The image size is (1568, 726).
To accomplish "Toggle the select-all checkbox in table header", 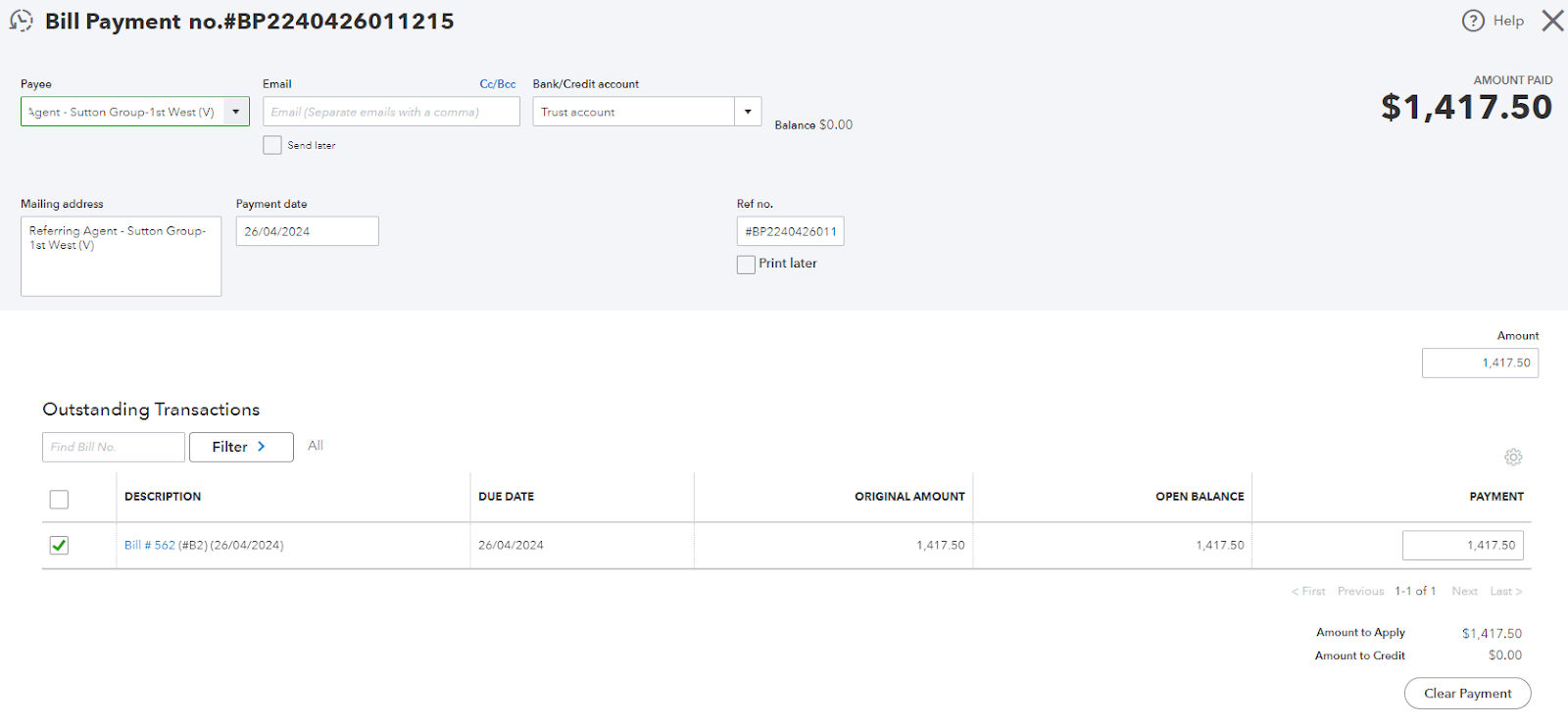I will (x=59, y=500).
